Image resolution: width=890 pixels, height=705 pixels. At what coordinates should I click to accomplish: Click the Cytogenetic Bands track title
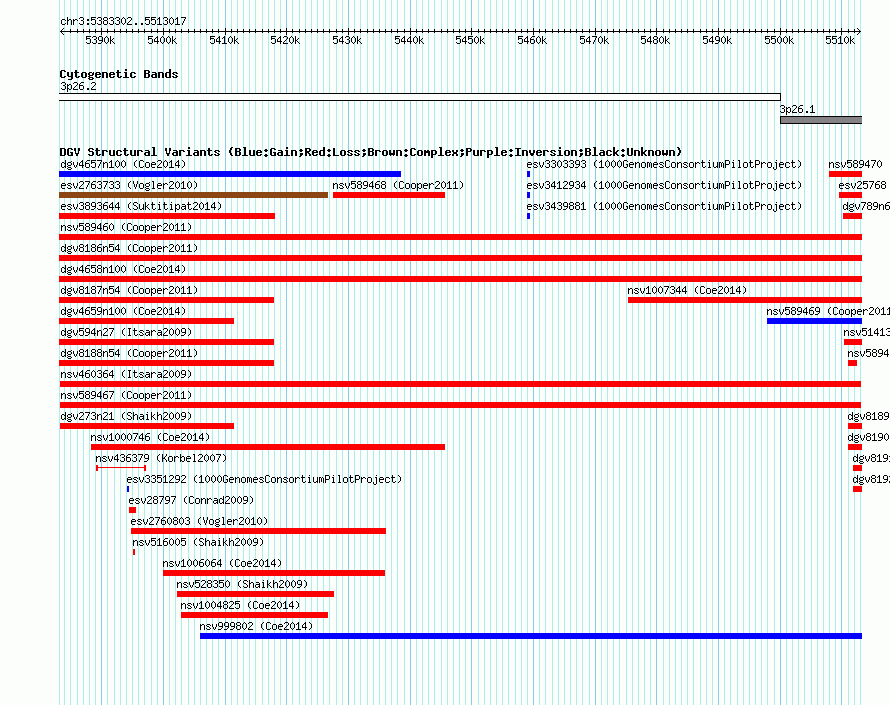click(119, 74)
